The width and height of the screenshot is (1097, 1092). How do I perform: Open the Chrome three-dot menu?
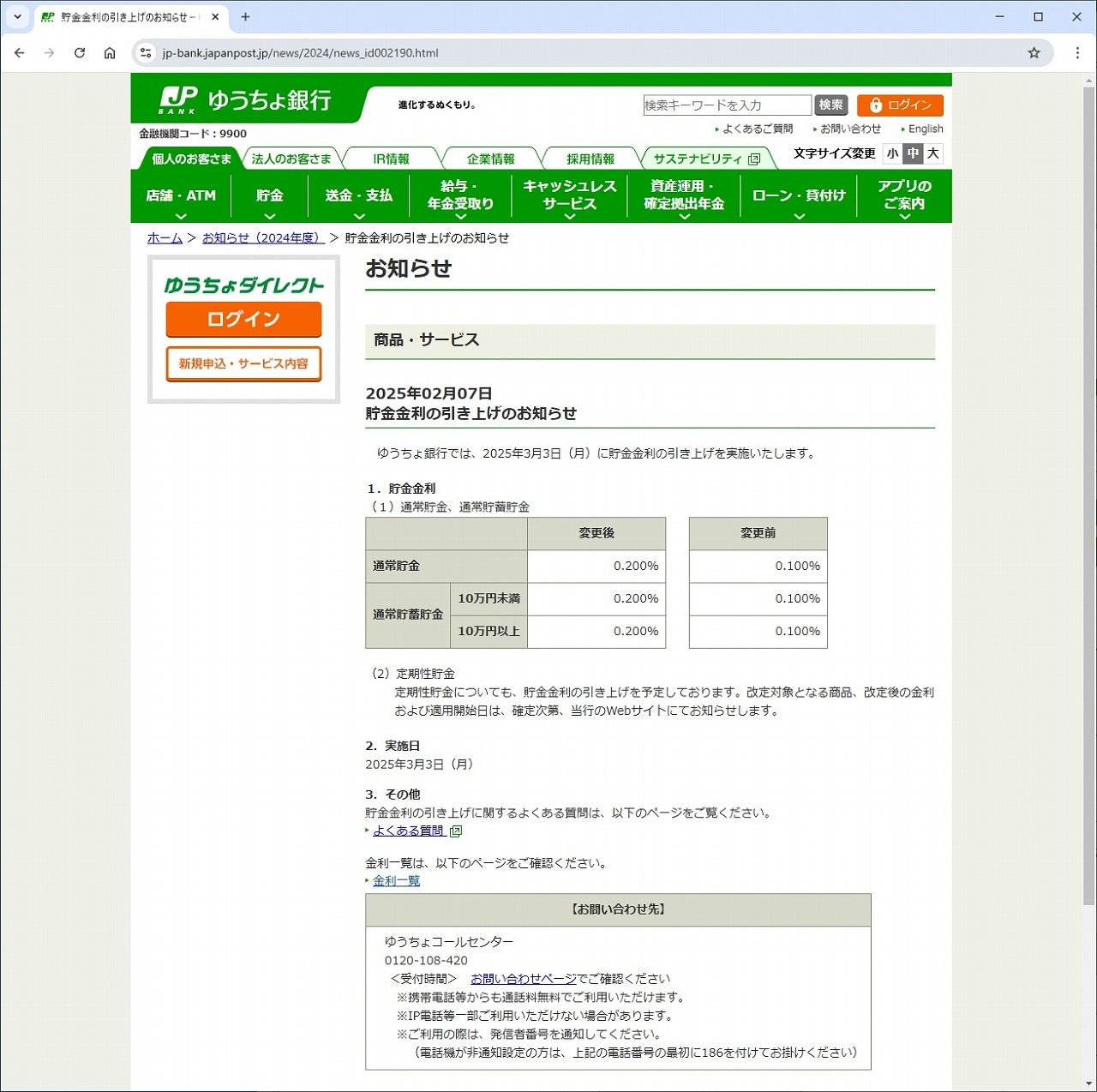1077,52
